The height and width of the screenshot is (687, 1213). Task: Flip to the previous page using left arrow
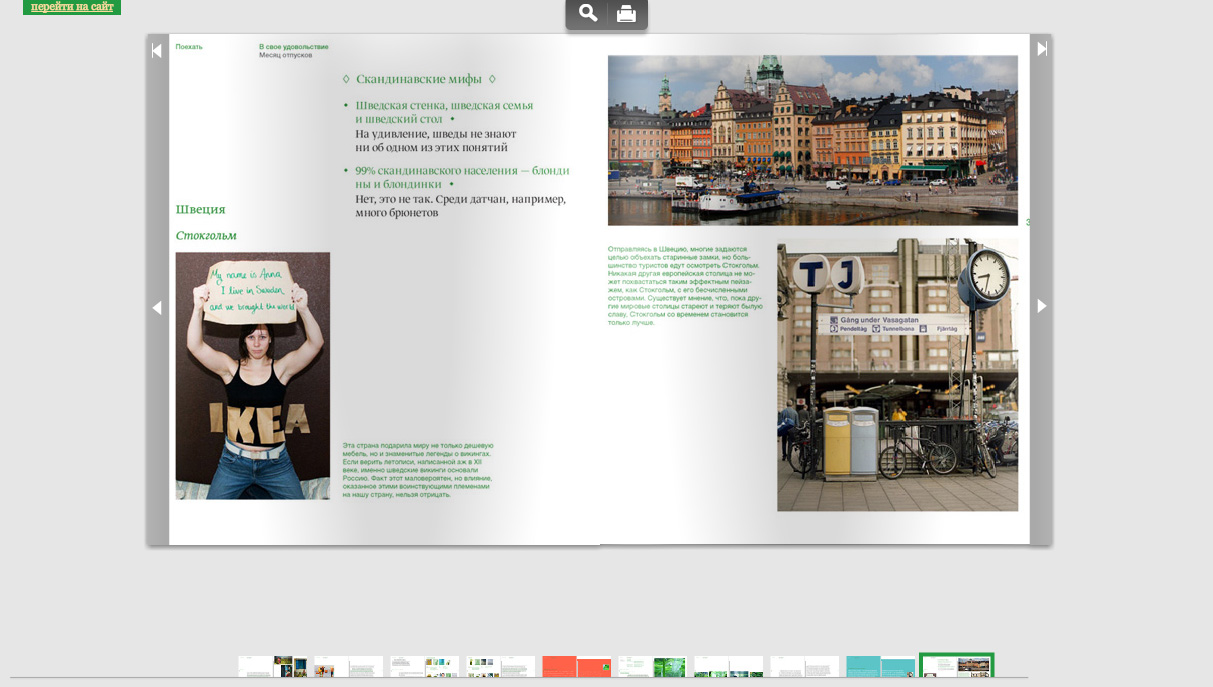click(x=157, y=307)
